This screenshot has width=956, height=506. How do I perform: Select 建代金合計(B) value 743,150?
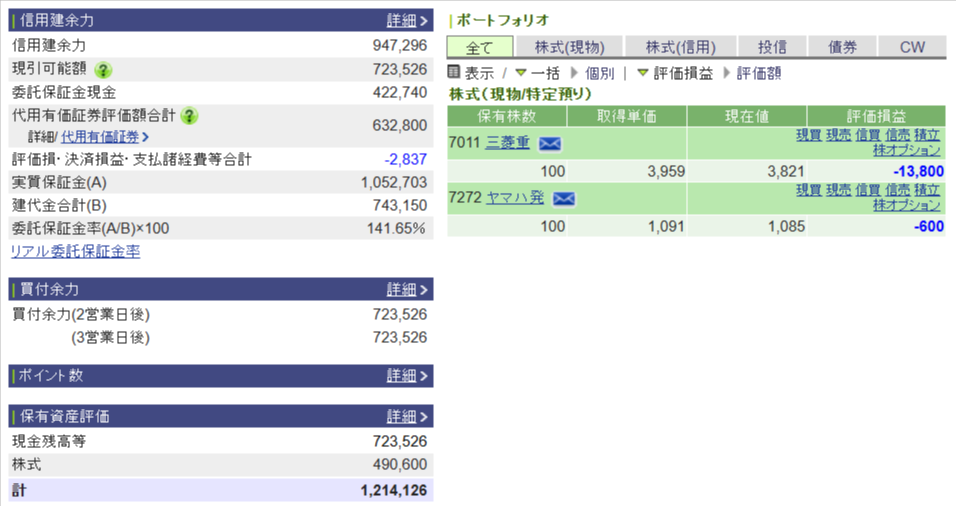click(x=400, y=205)
